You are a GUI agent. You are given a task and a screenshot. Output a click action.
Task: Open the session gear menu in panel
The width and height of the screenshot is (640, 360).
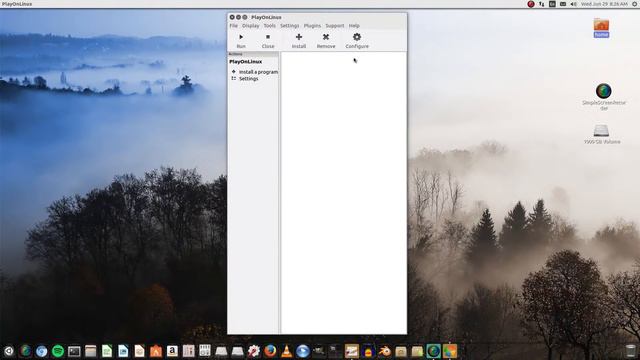coord(635,4)
